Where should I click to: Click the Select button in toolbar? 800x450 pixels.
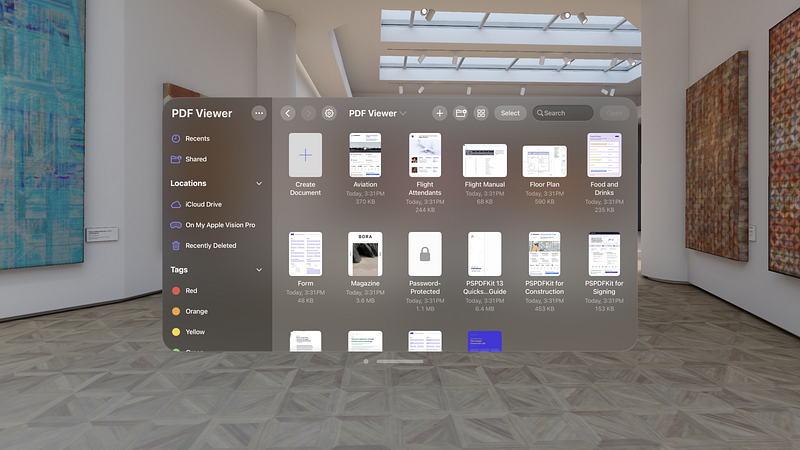(510, 113)
